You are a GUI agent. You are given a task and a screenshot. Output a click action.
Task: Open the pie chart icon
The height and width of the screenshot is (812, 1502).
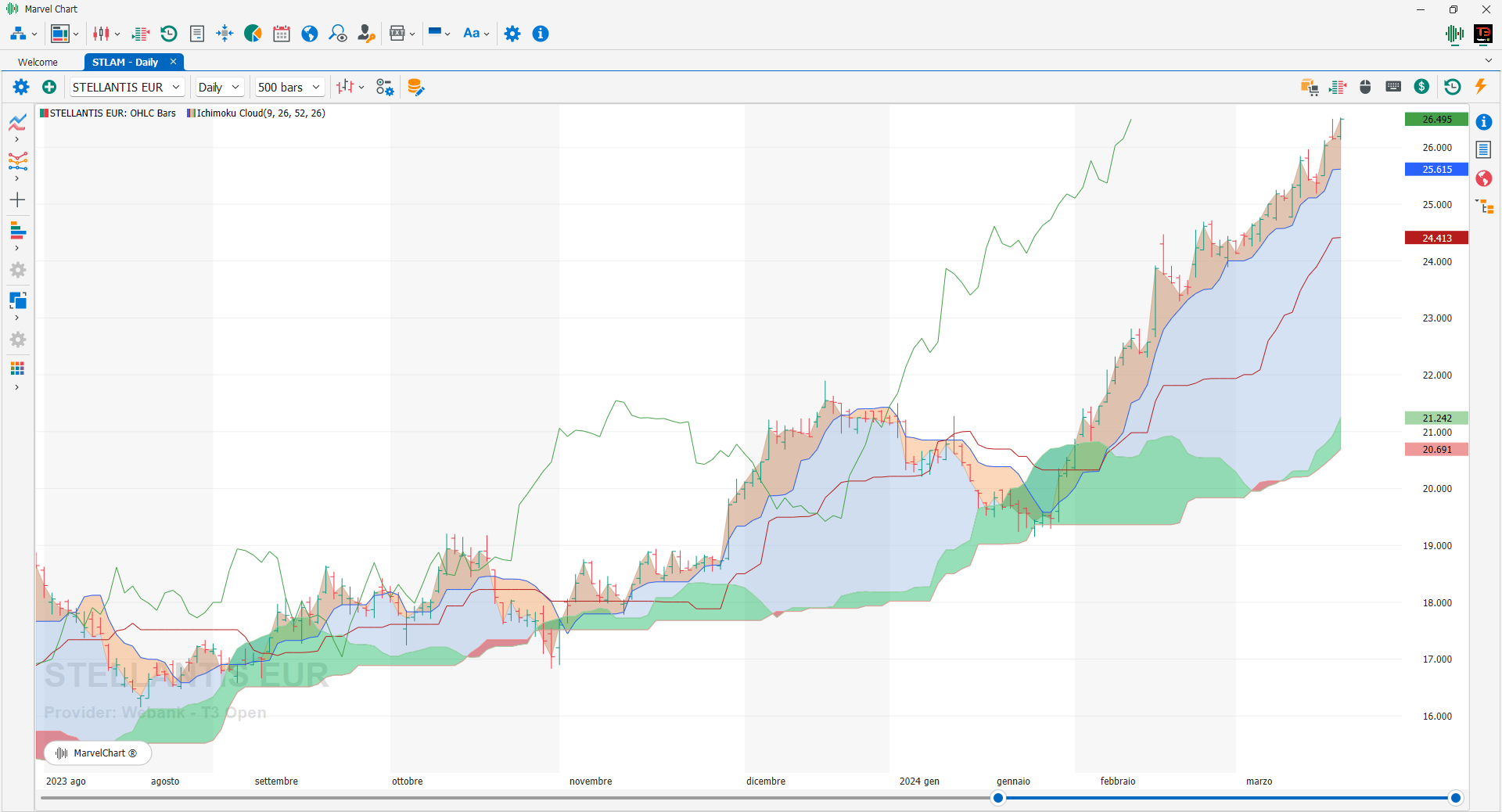pyautogui.click(x=253, y=34)
